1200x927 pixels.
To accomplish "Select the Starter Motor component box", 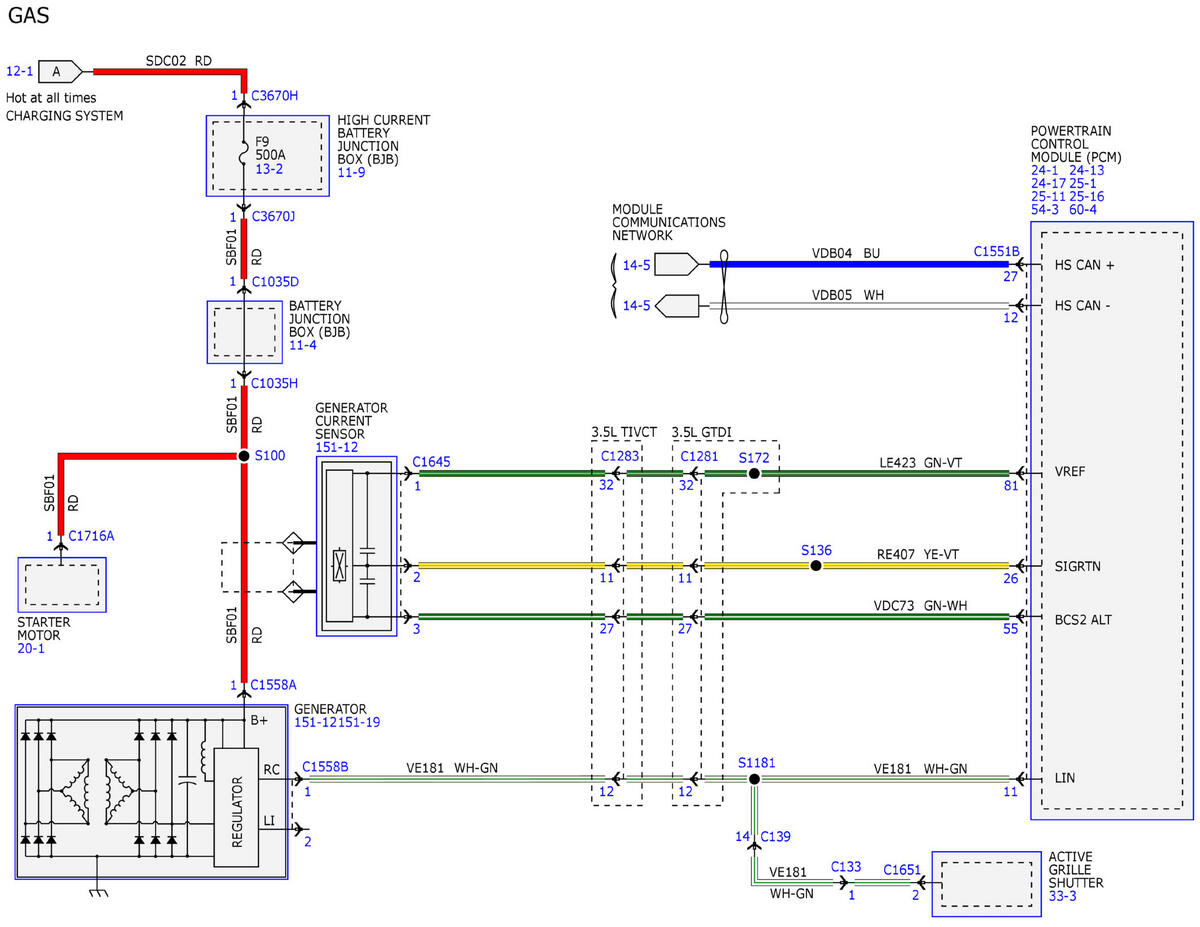I will 62,585.
